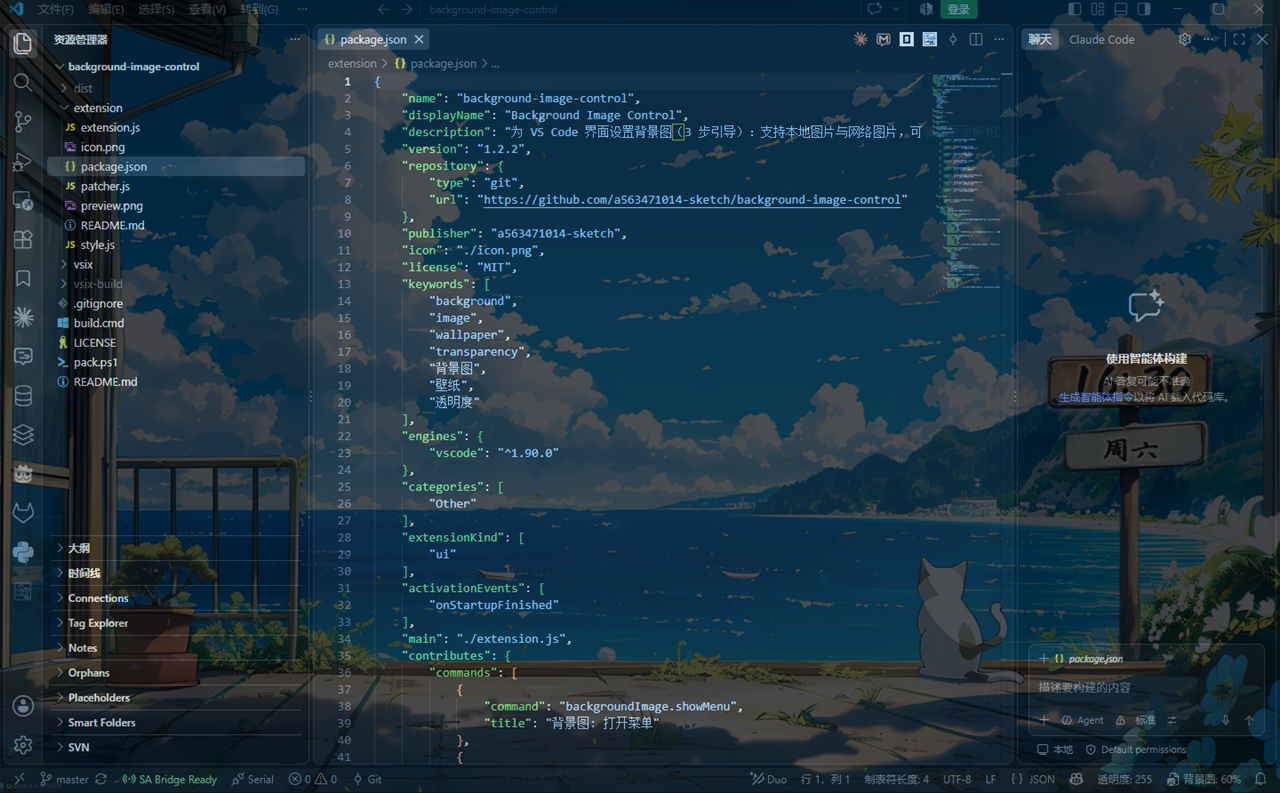The width and height of the screenshot is (1280, 793).
Task: Click the code minimap
Action: click(968, 180)
